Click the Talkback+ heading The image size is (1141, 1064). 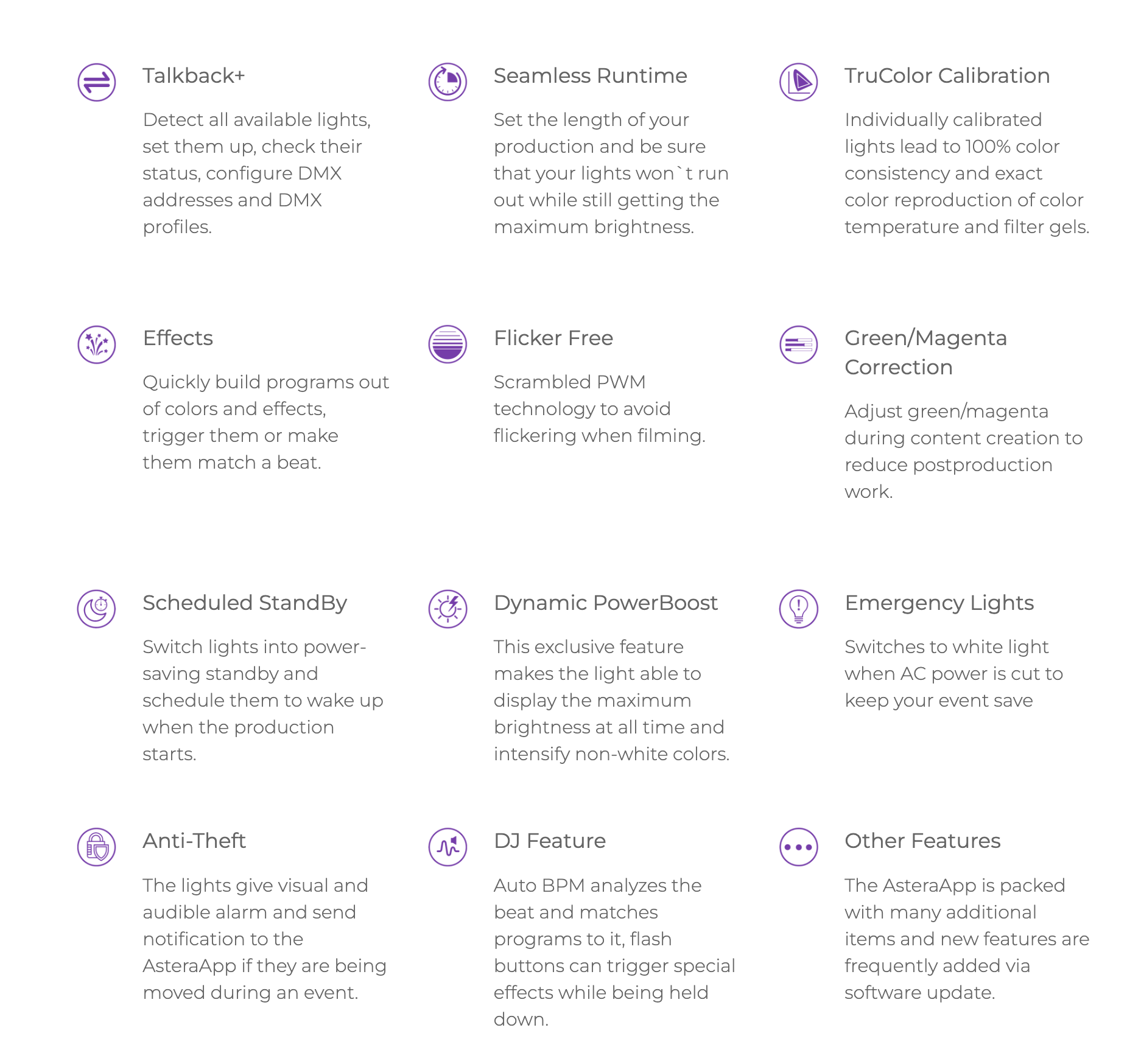pos(194,76)
